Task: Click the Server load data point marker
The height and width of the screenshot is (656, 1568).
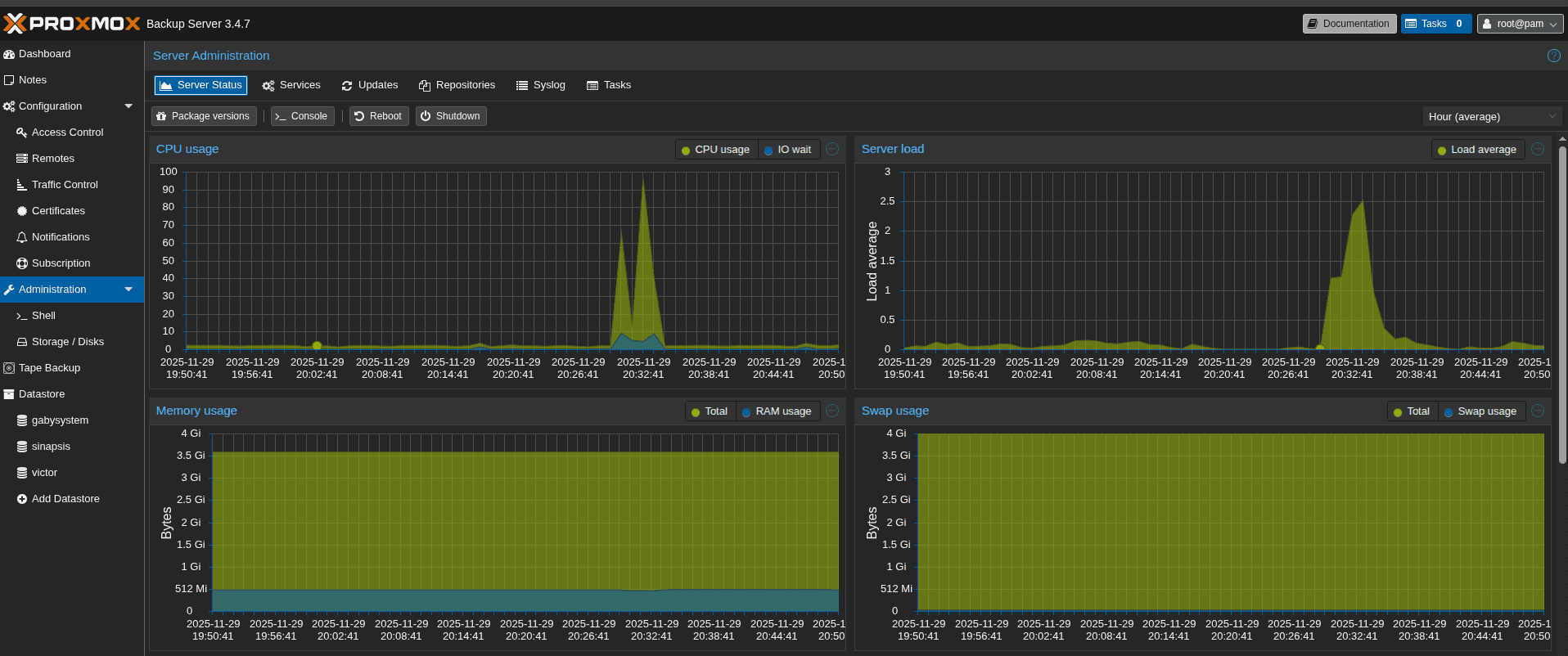Action: (1320, 348)
